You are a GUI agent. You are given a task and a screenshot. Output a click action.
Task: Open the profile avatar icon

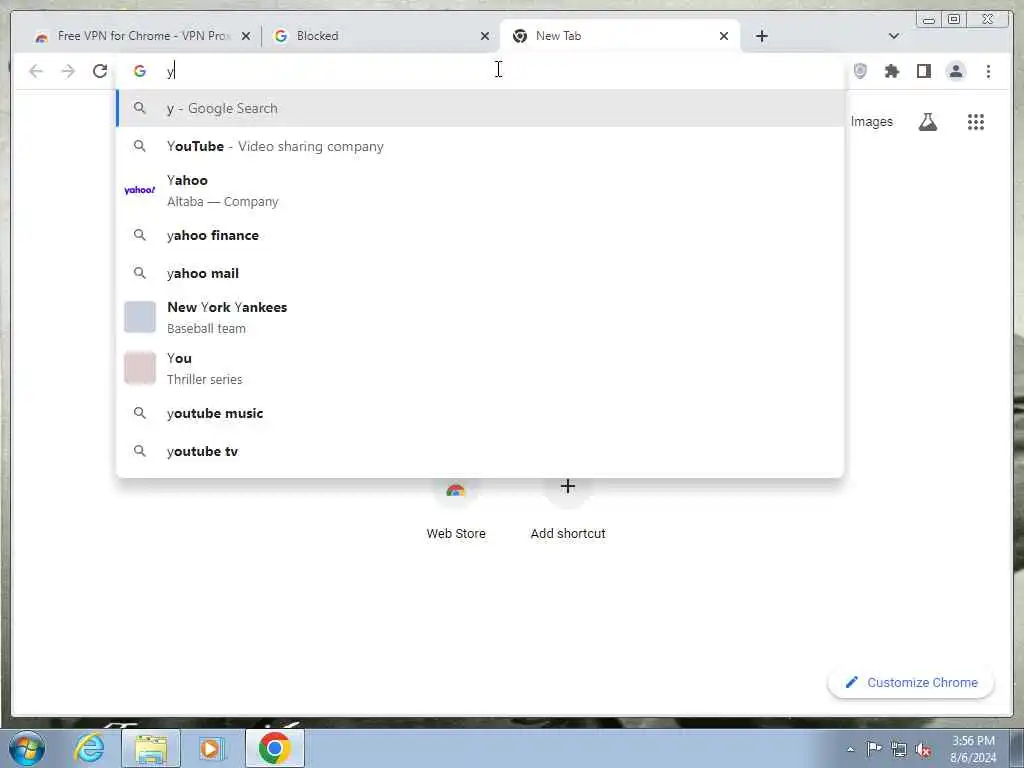(956, 71)
